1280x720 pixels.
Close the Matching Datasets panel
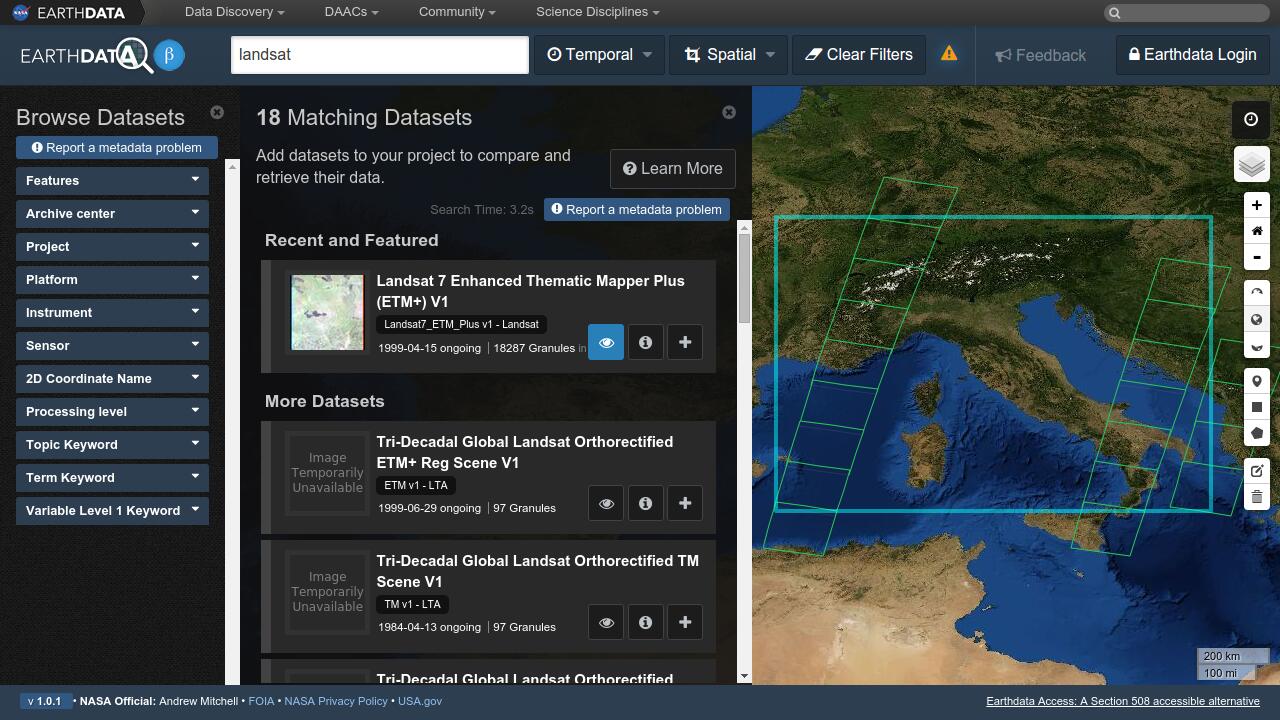729,112
